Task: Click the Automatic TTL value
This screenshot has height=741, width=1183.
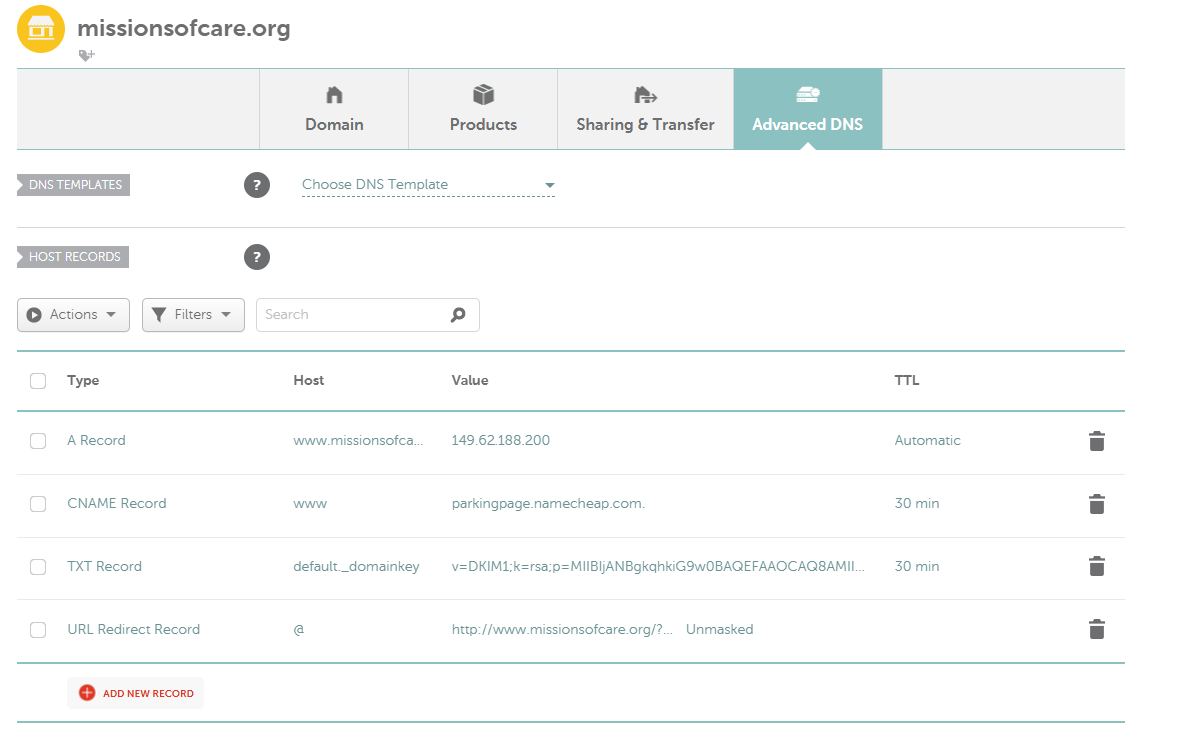Action: (x=927, y=440)
